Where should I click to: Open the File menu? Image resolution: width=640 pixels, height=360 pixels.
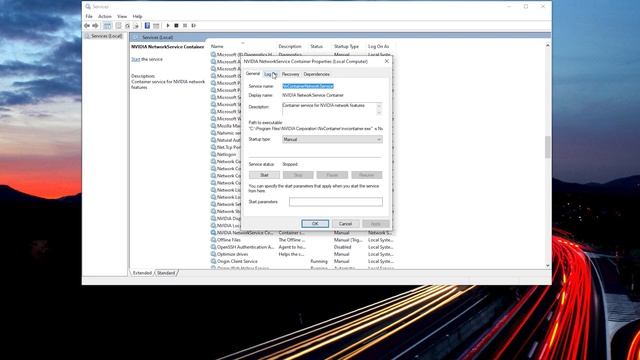coord(89,16)
